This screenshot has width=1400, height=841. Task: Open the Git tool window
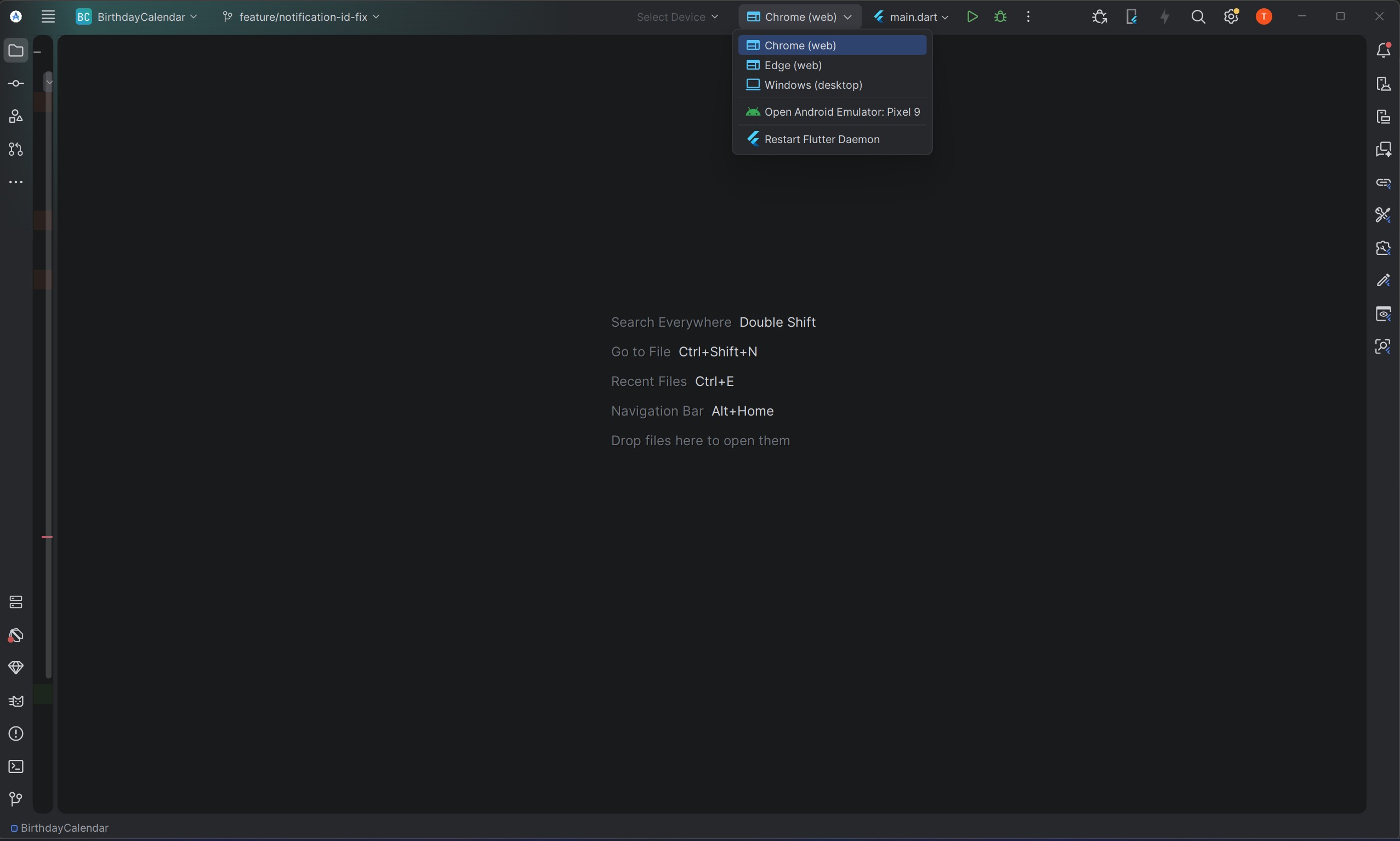(x=16, y=800)
